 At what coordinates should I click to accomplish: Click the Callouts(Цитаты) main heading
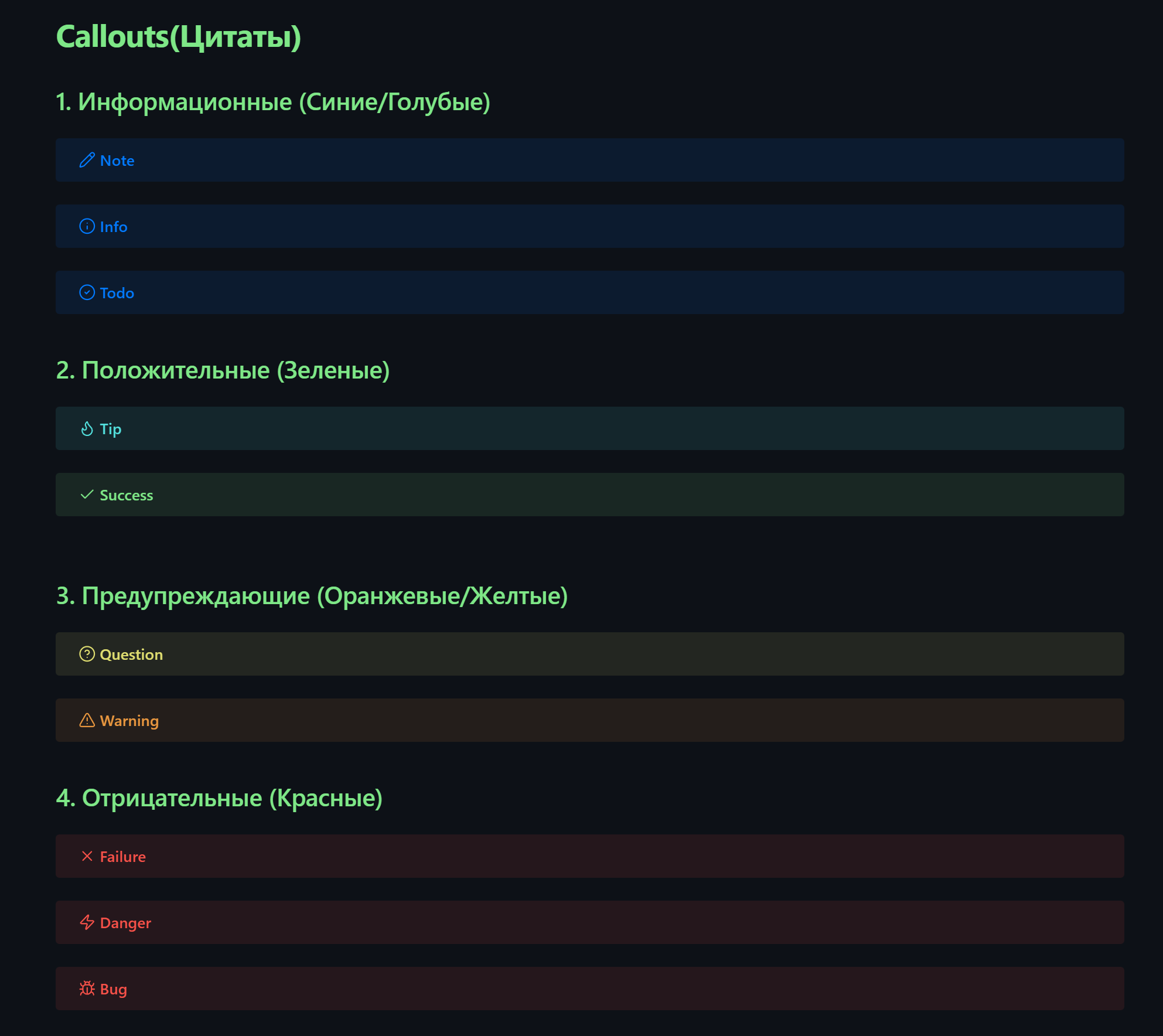(179, 37)
